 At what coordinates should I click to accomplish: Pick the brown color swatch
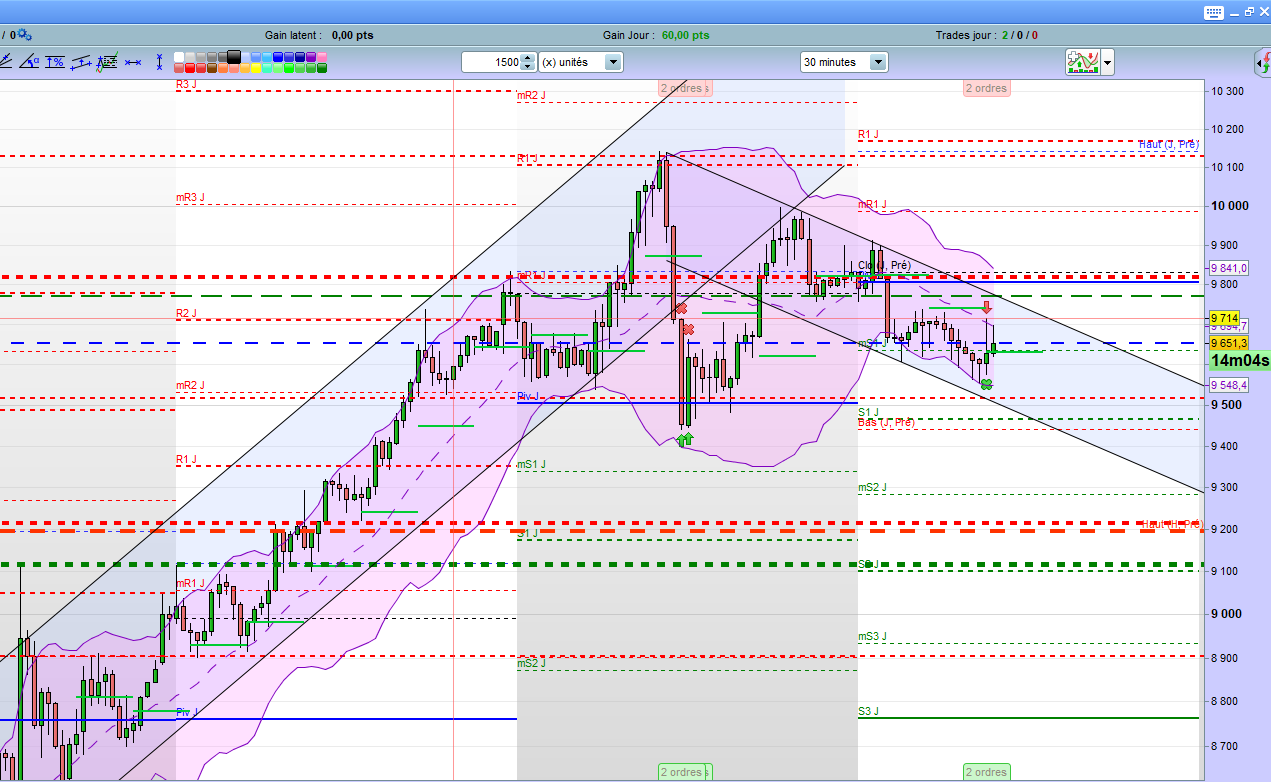212,68
